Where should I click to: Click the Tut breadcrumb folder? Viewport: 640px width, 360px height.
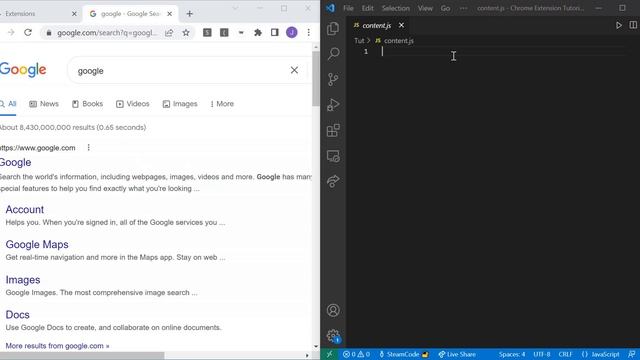coord(359,40)
